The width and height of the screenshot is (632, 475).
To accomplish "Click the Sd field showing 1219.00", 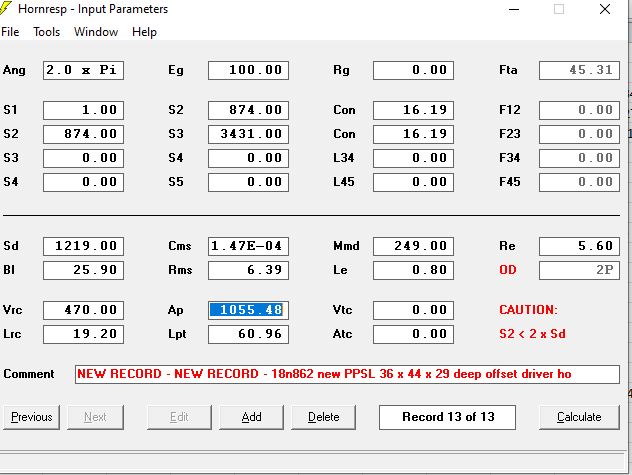I will (x=83, y=246).
